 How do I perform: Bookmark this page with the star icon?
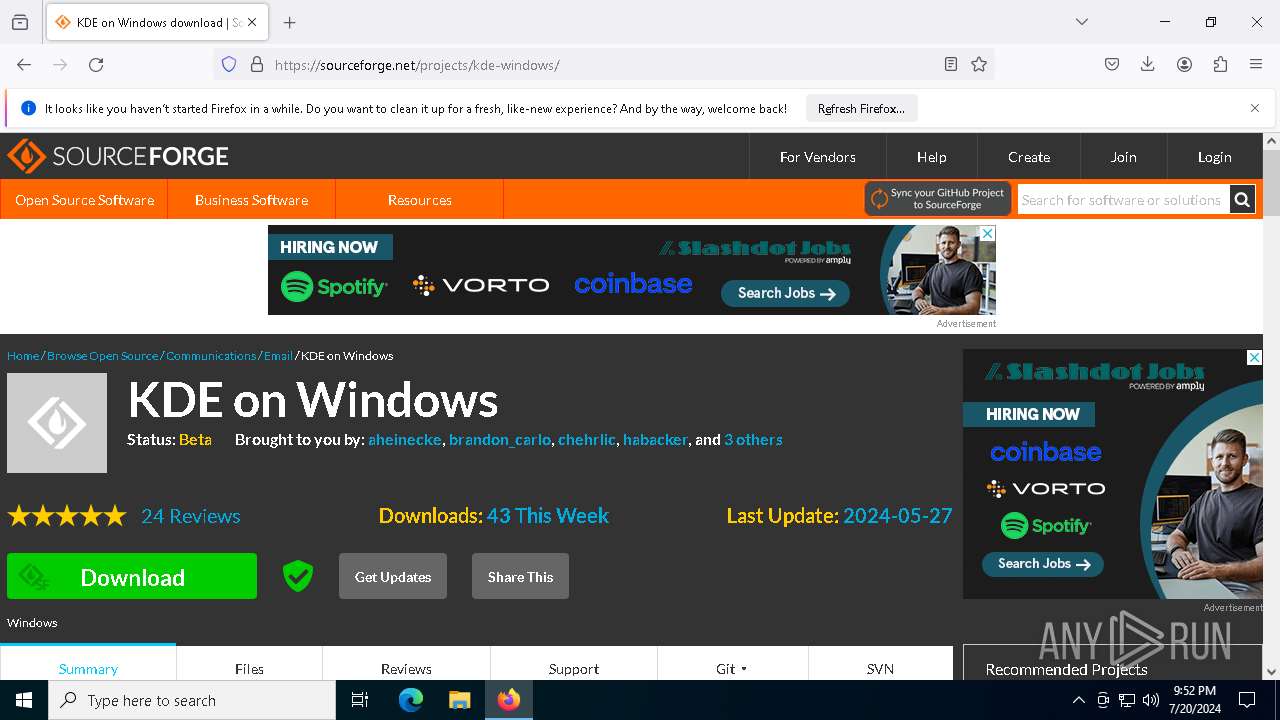979,65
